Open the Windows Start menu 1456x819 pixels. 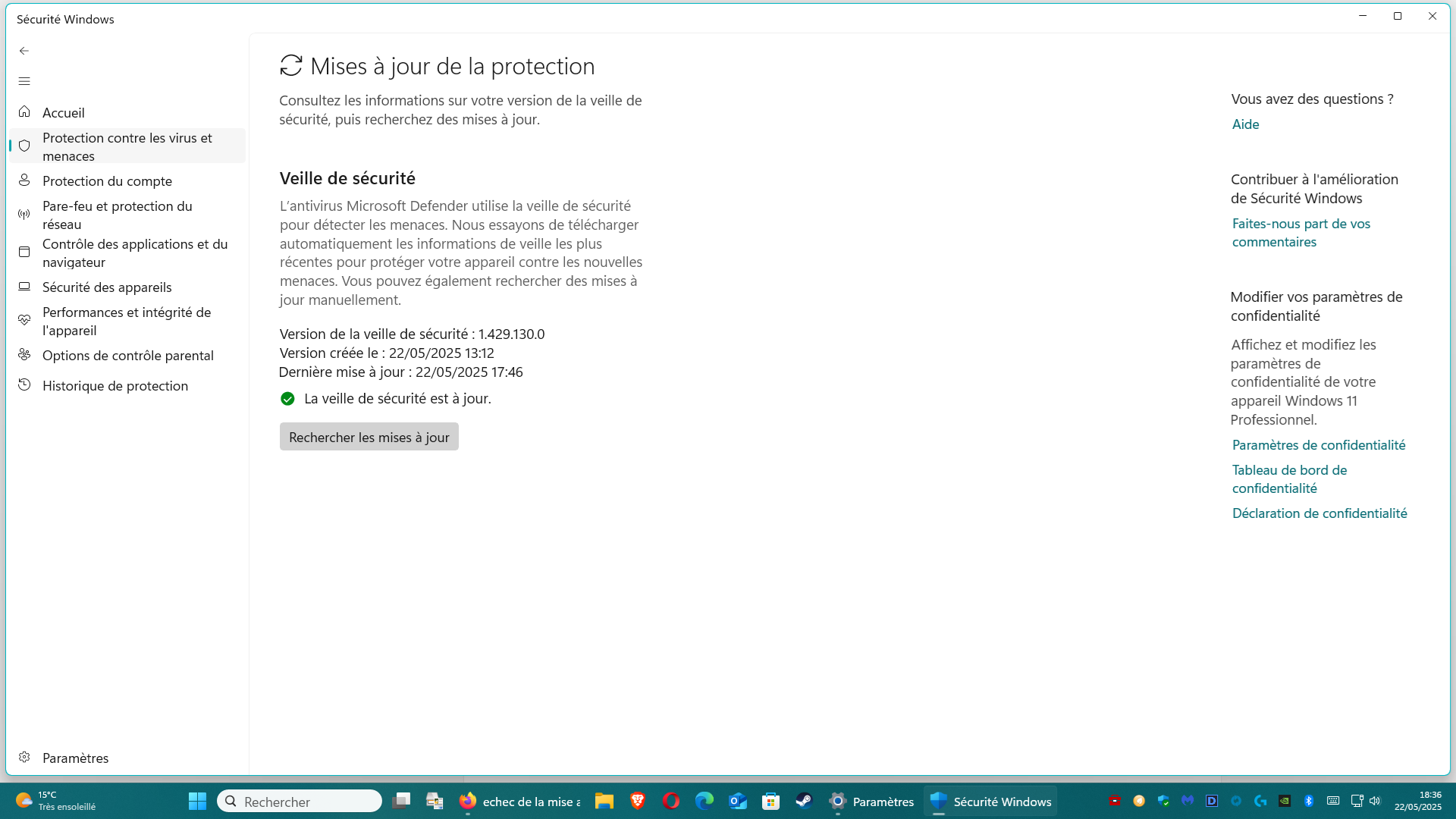pos(197,801)
